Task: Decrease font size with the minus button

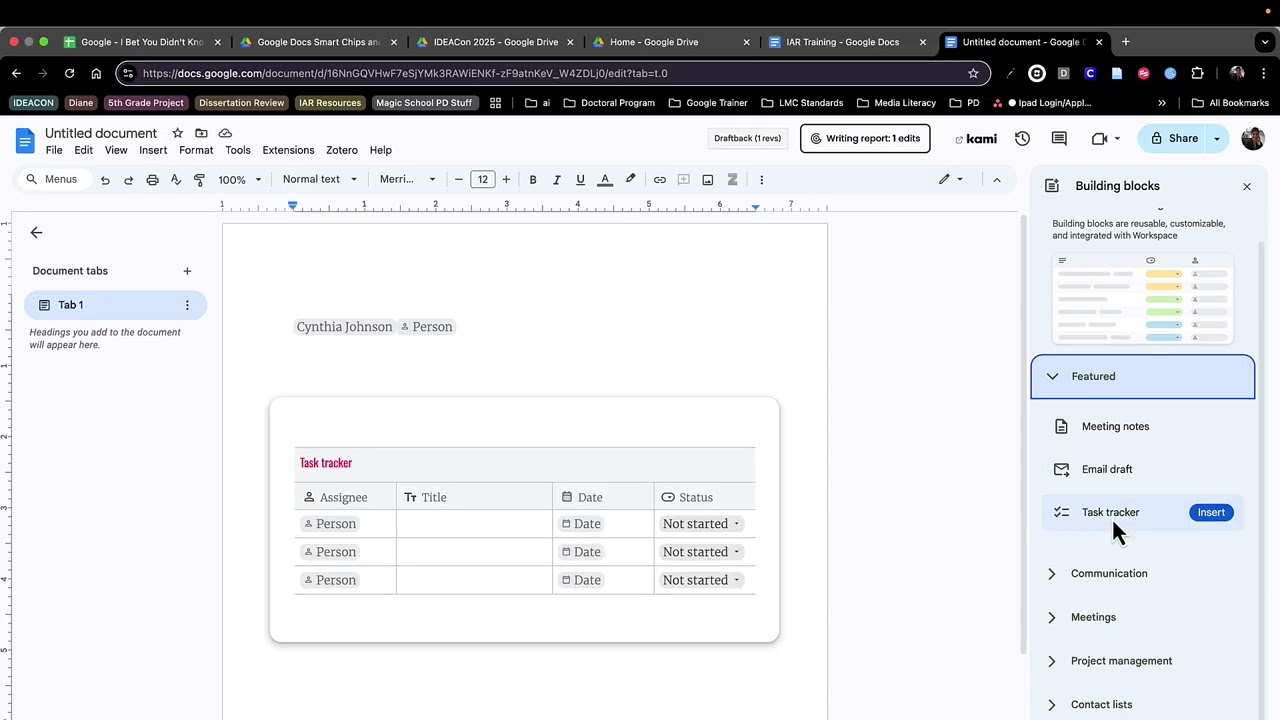Action: (459, 180)
